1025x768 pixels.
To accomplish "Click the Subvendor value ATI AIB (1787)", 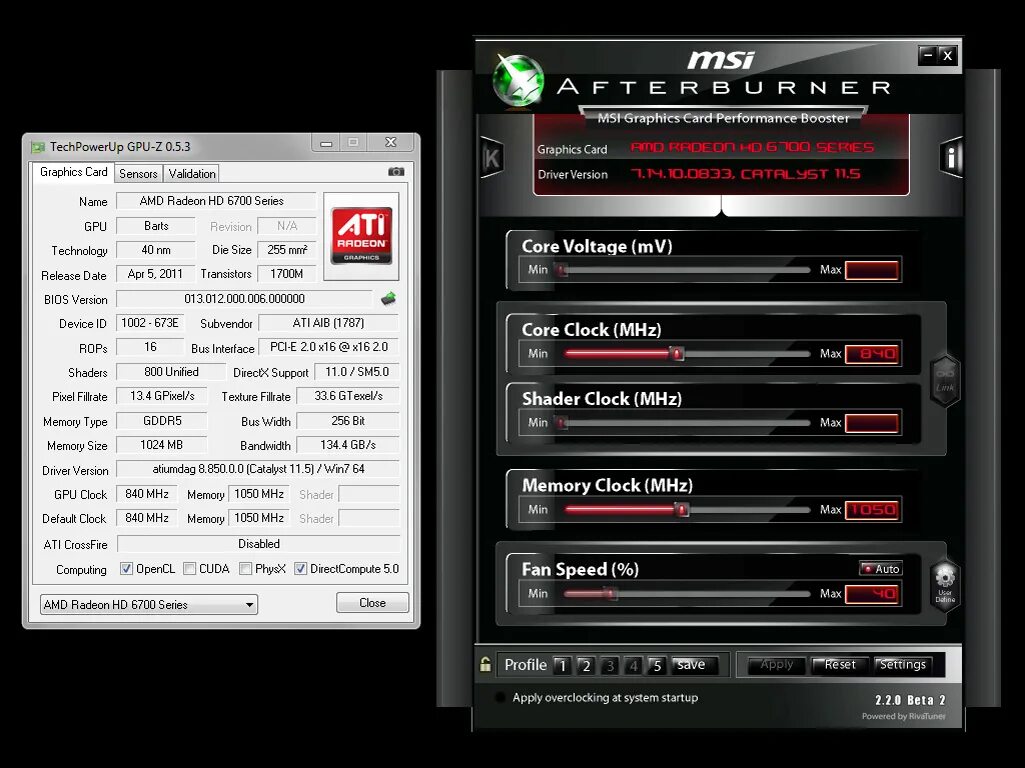I will (x=328, y=323).
